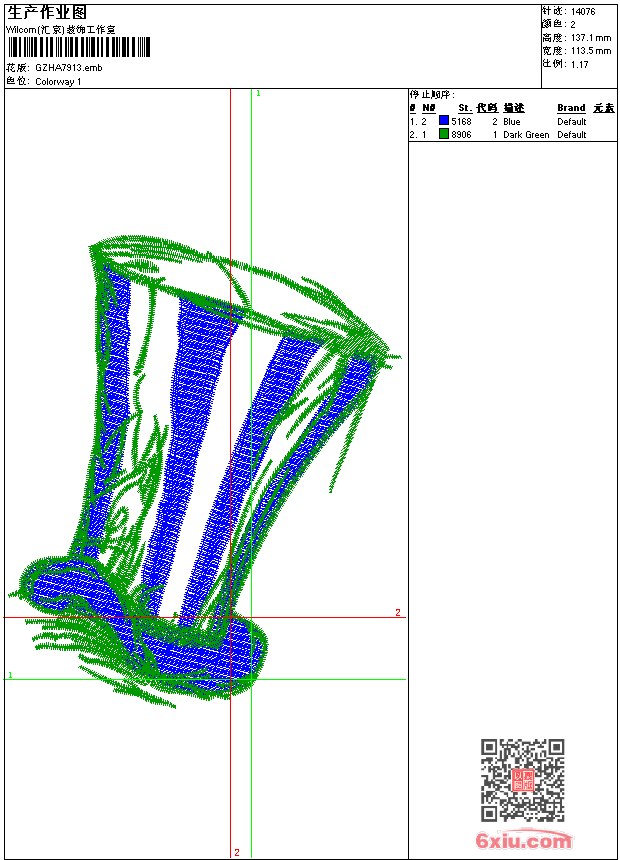This screenshot has width=620, height=860.
Task: Click the width value 113.5 mm
Action: tap(590, 50)
